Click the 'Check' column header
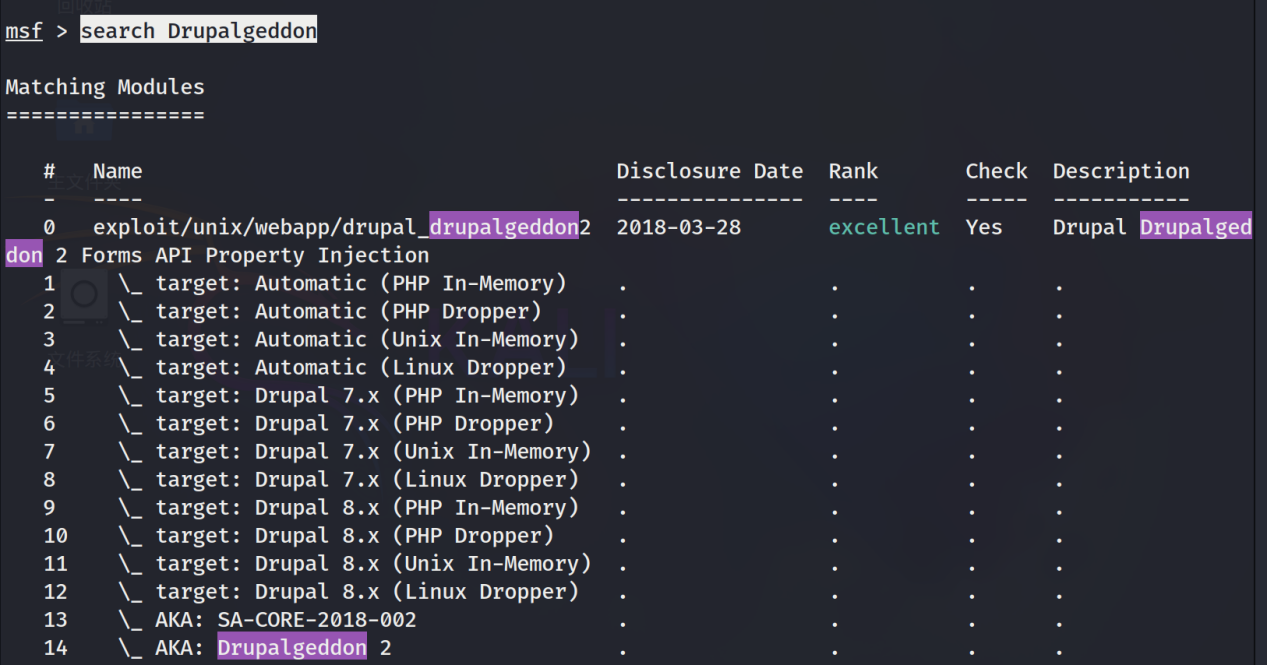This screenshot has width=1267, height=665. (996, 171)
